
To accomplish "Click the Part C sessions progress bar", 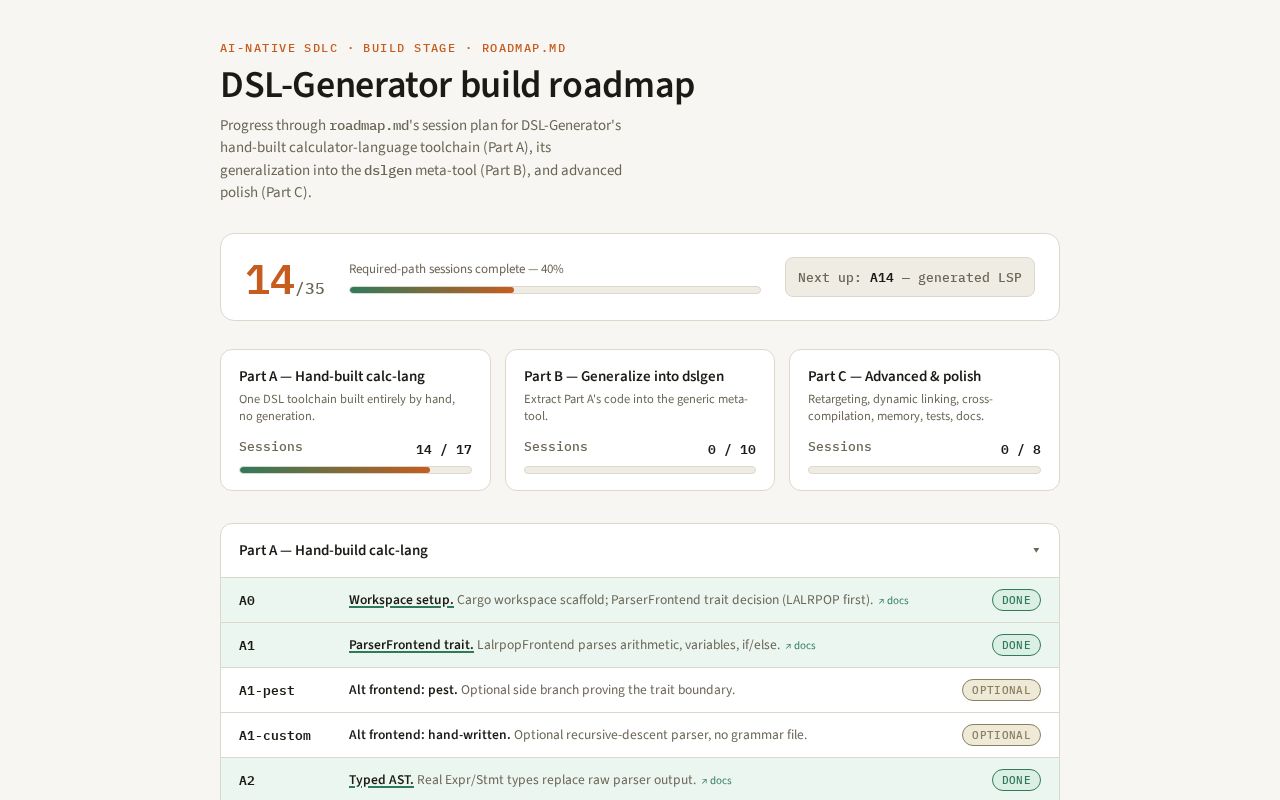I will (x=924, y=470).
